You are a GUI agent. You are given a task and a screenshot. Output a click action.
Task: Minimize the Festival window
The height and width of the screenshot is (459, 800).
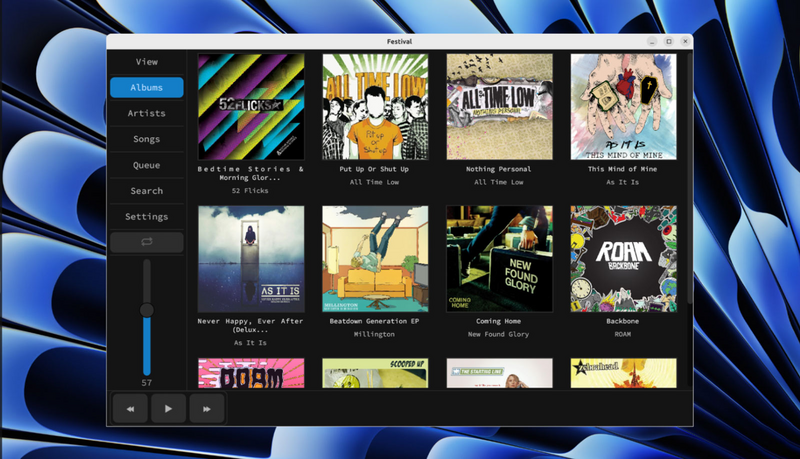pos(652,41)
